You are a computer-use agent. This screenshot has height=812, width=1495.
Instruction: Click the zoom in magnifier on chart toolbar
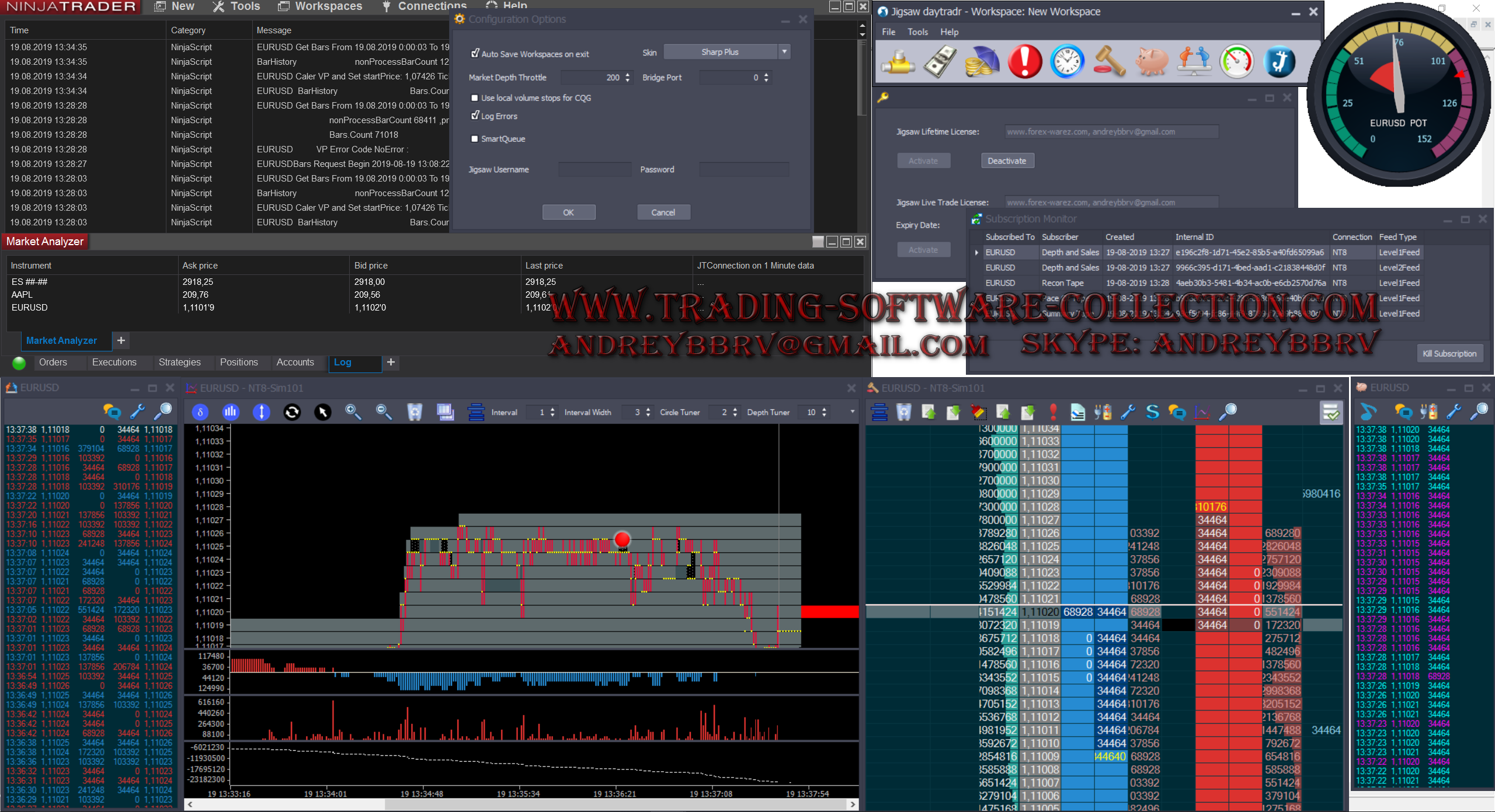coord(353,412)
